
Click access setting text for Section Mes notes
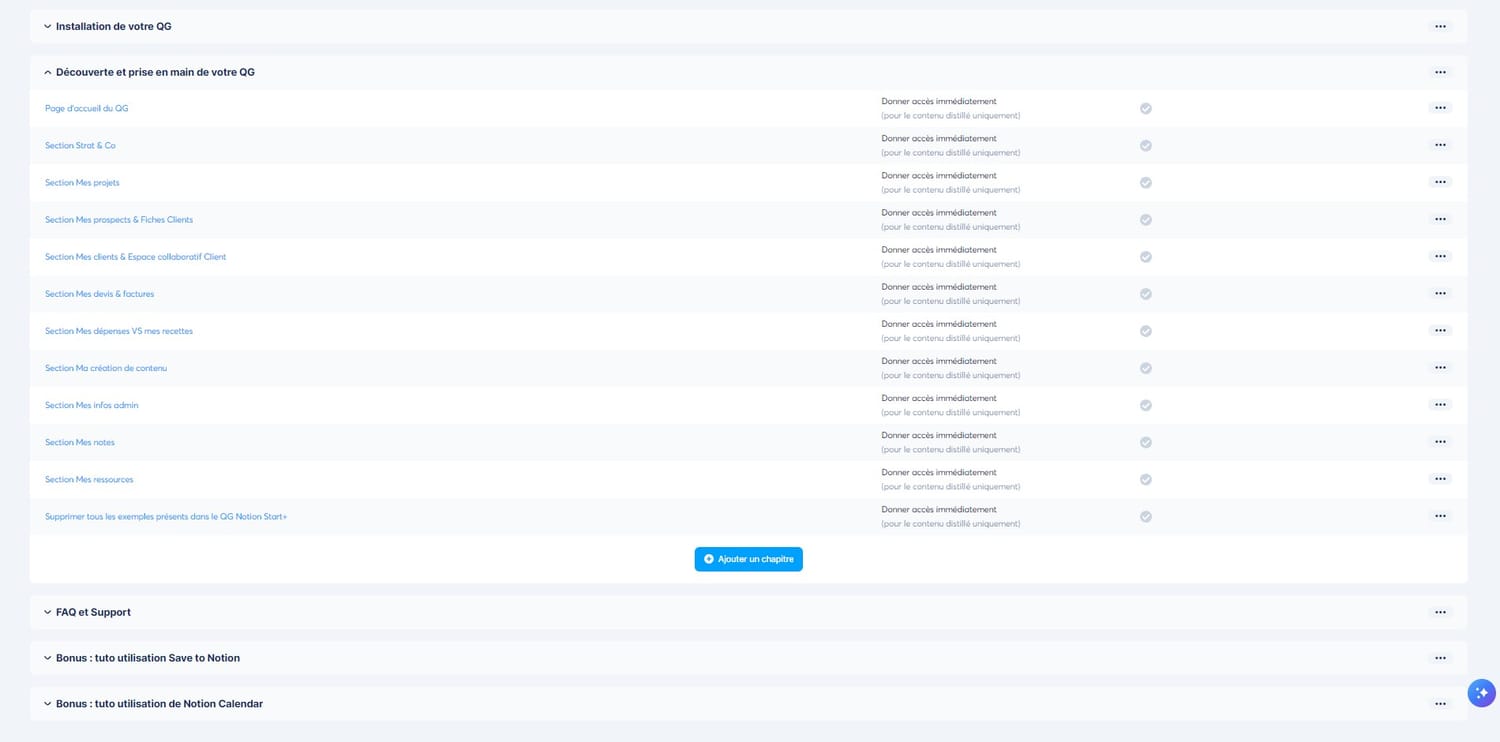pos(951,442)
